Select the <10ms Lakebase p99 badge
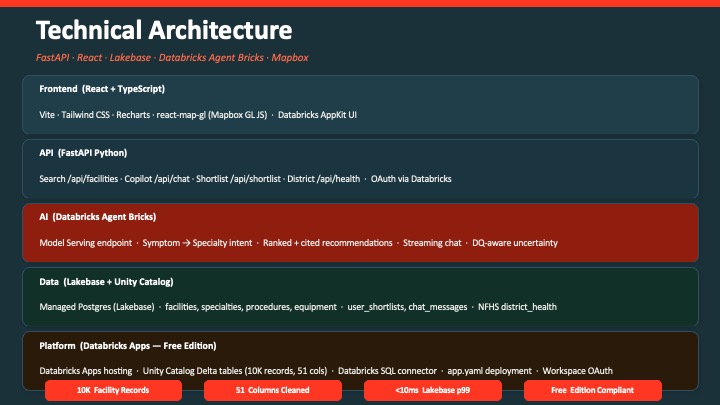The image size is (720, 405). coord(433,390)
